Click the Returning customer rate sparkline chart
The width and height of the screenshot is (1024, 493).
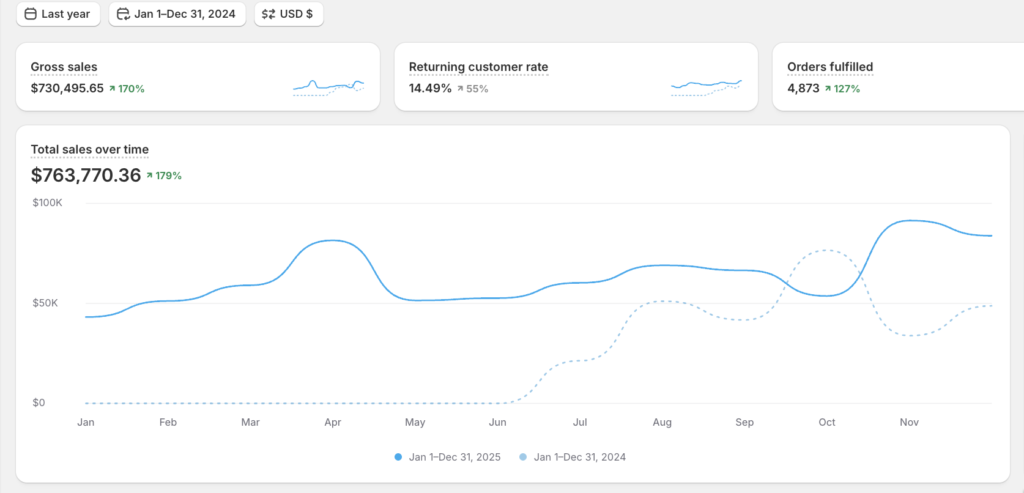(706, 87)
